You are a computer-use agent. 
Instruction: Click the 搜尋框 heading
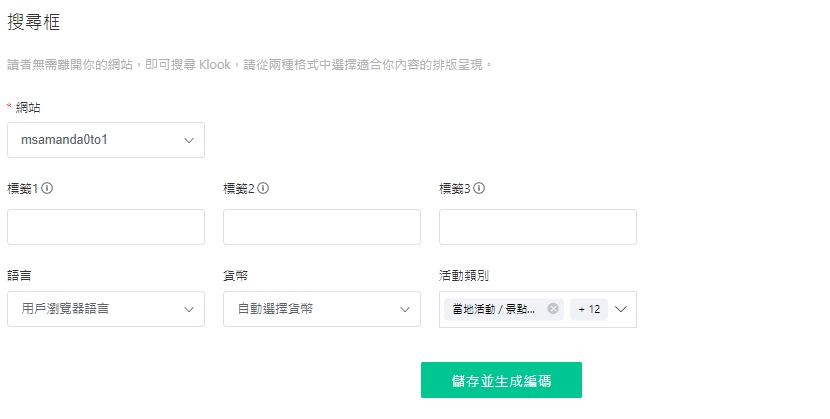click(x=33, y=22)
